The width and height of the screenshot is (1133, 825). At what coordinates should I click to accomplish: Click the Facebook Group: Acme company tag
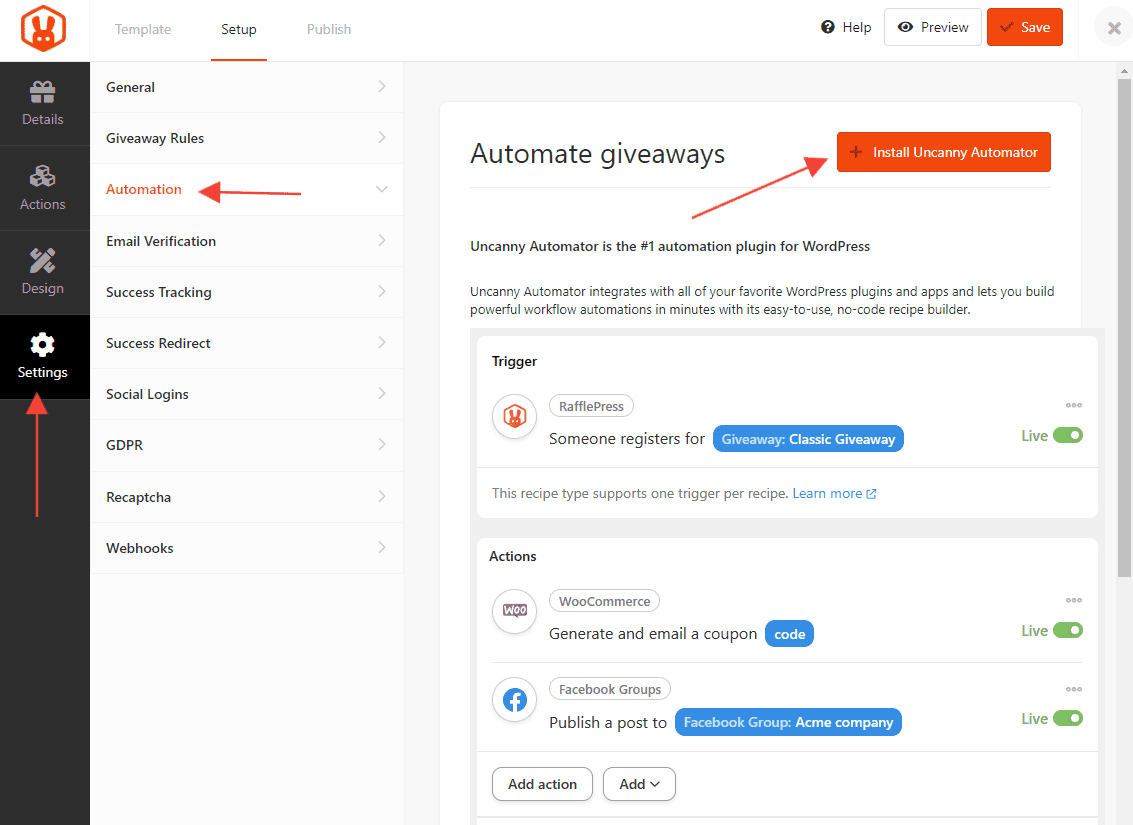788,722
